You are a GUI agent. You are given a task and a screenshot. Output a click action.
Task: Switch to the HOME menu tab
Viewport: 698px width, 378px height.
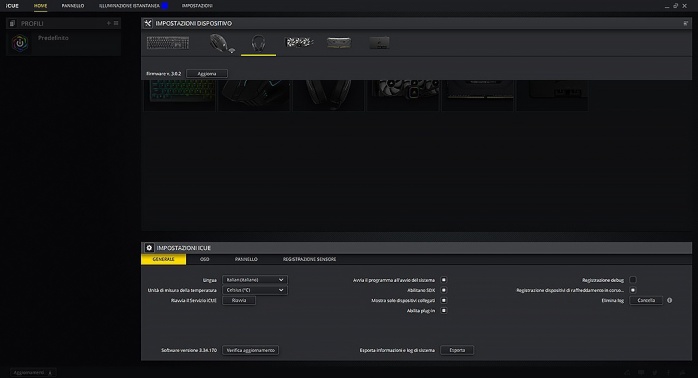(41, 6)
